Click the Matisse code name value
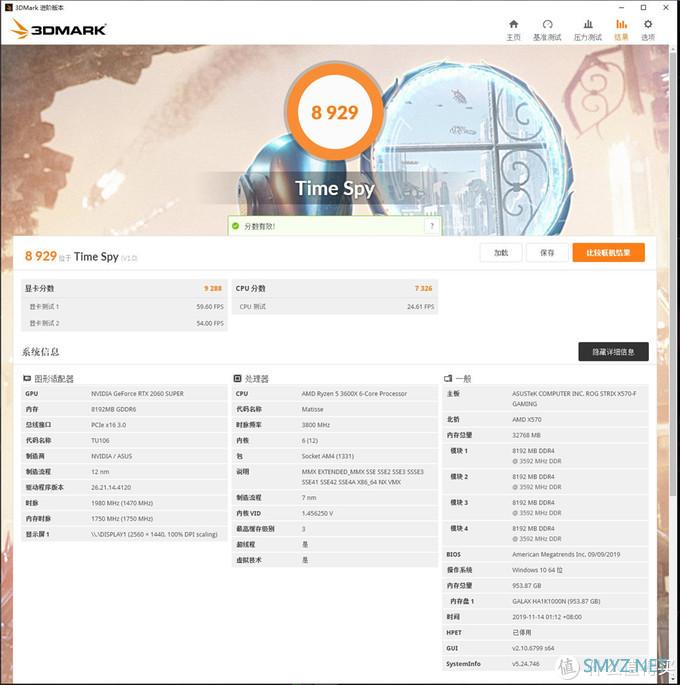Image resolution: width=680 pixels, height=685 pixels. pyautogui.click(x=312, y=409)
